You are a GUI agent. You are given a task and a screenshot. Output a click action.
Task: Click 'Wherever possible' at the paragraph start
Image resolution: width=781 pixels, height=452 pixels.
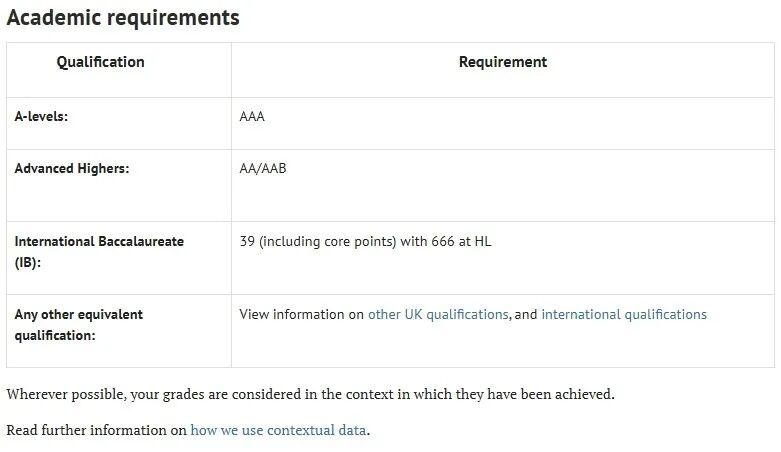pyautogui.click(x=63, y=394)
